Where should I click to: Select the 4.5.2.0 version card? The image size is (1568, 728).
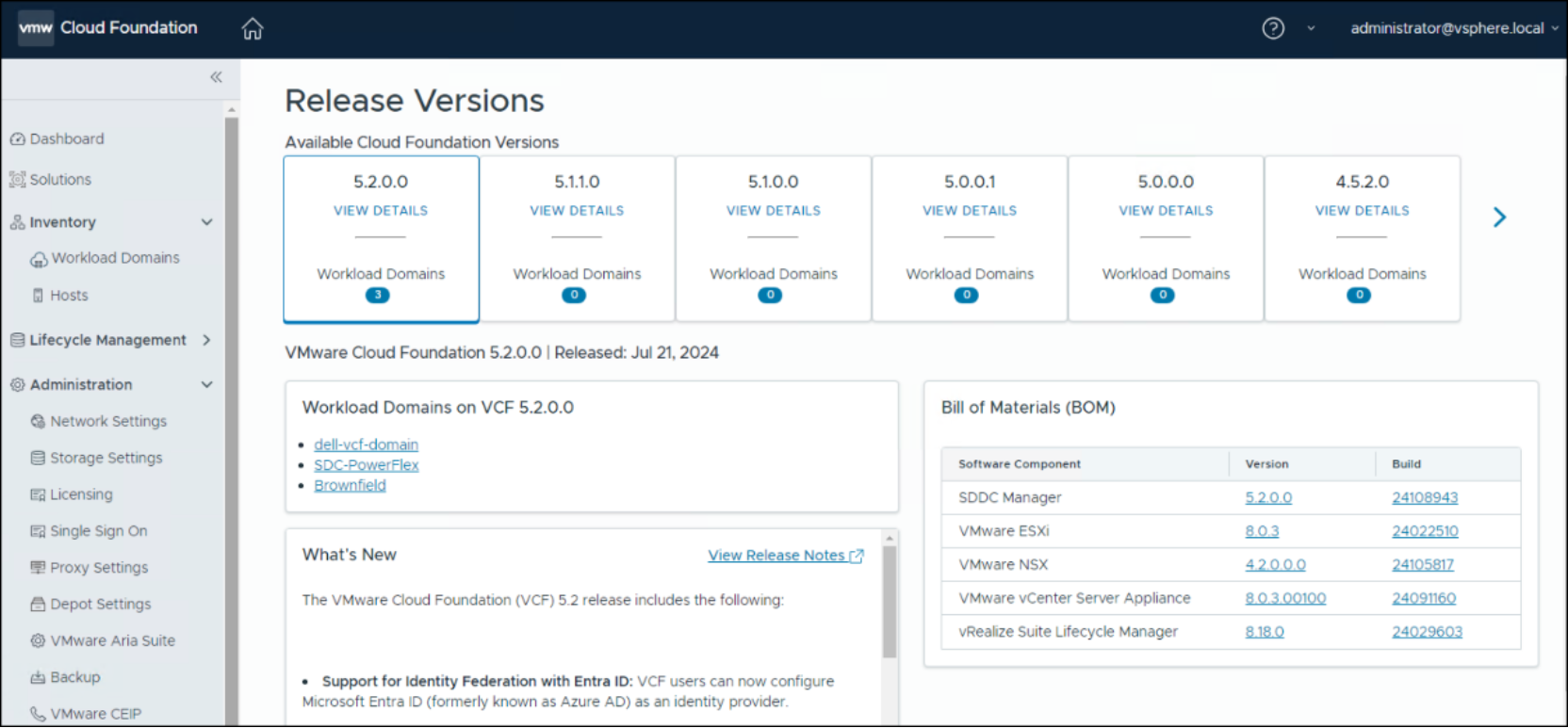click(x=1363, y=239)
